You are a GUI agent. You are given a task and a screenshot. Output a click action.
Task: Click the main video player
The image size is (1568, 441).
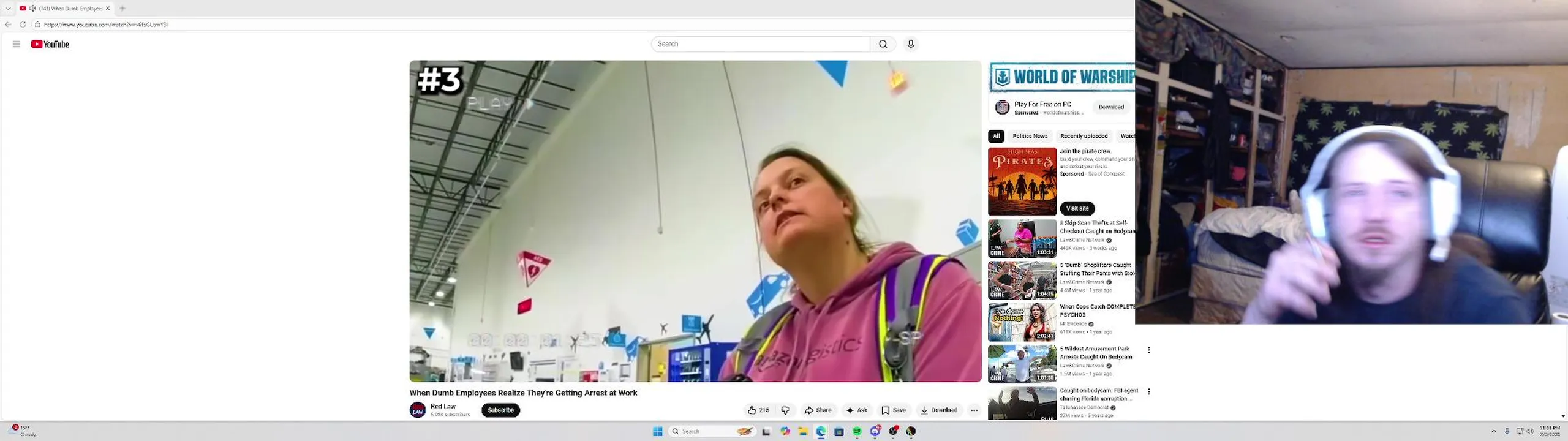pyautogui.click(x=695, y=221)
